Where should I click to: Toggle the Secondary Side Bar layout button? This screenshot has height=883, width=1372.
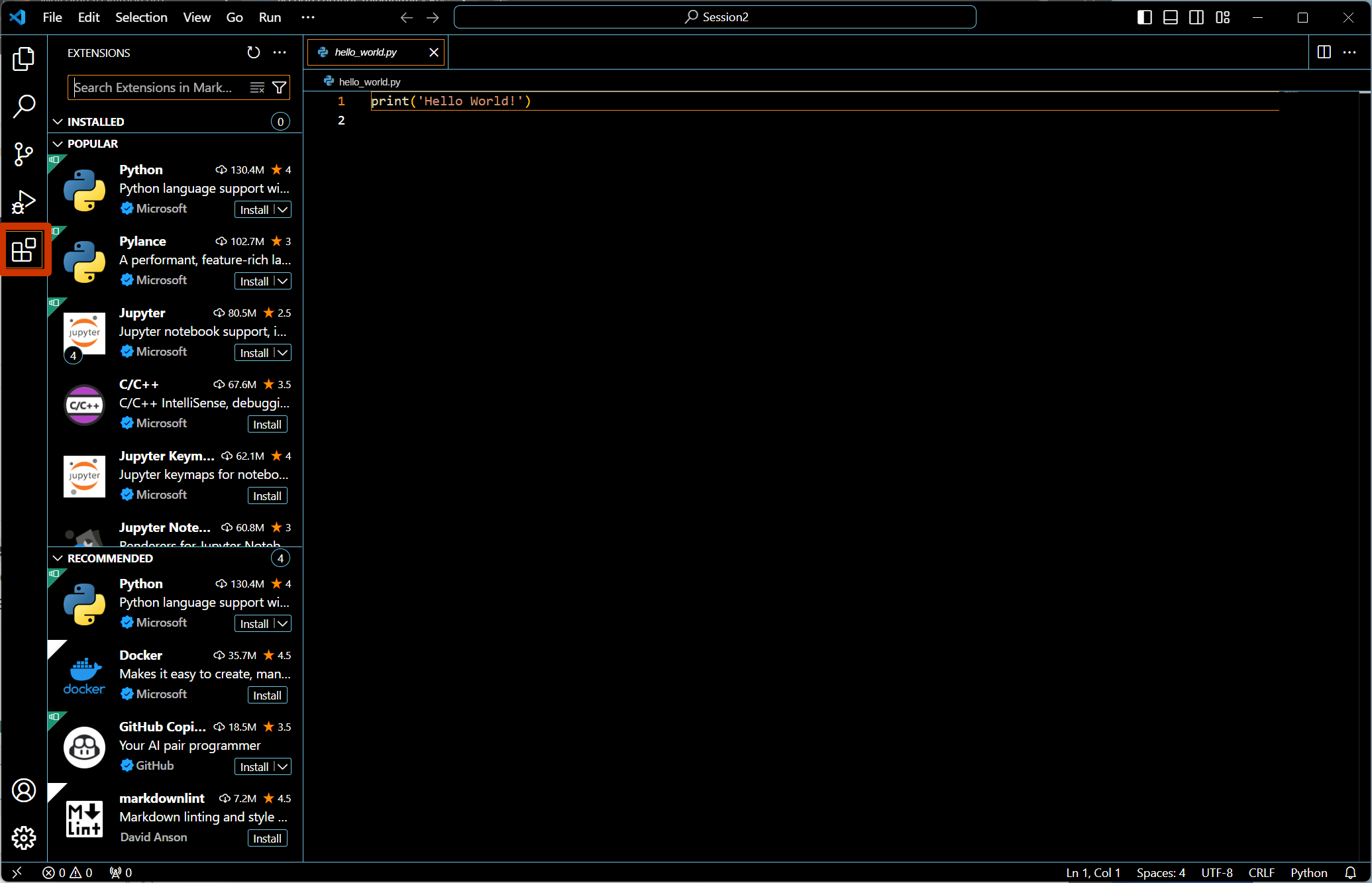(1196, 17)
